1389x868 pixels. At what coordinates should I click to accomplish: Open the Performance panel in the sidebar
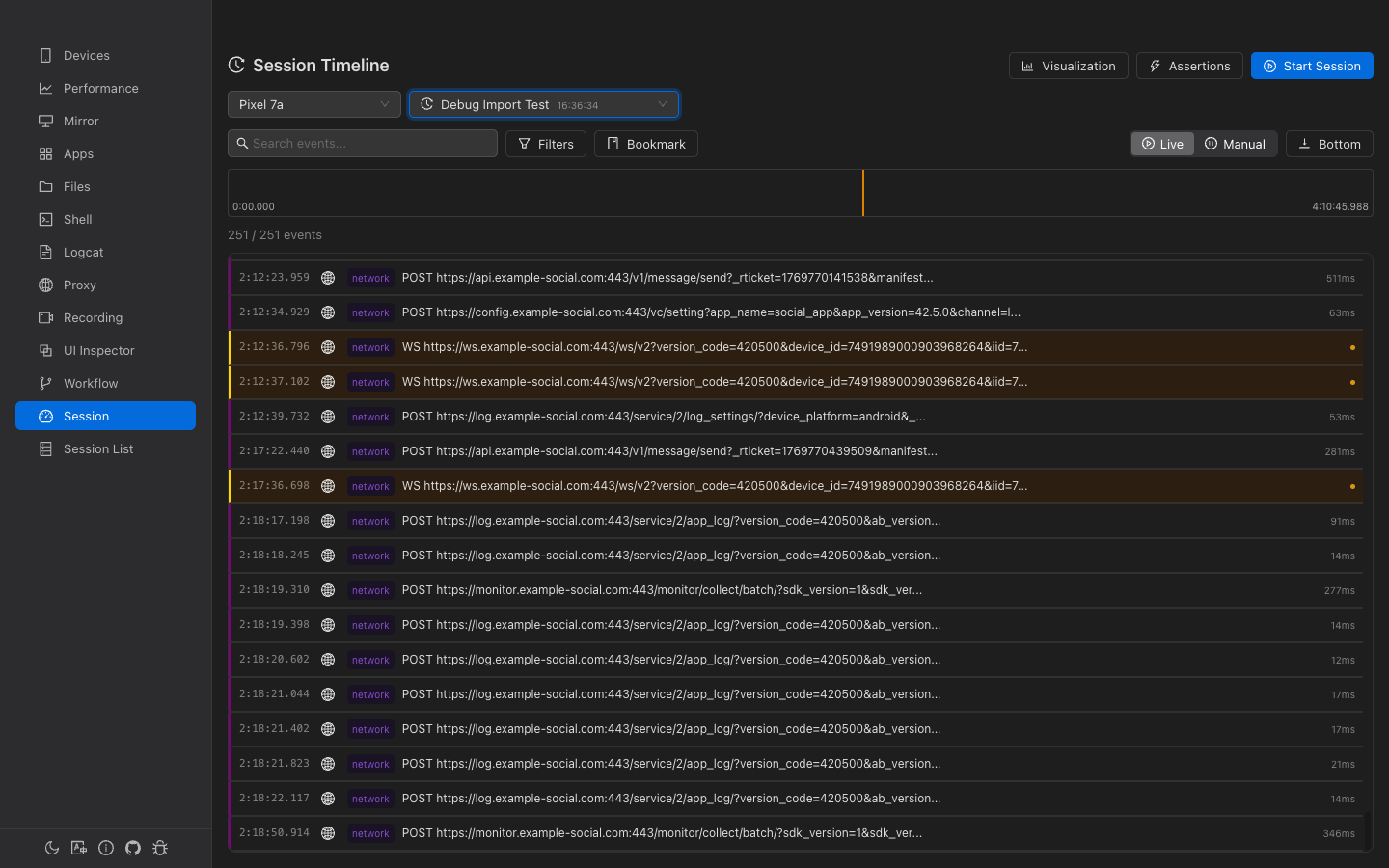point(100,88)
